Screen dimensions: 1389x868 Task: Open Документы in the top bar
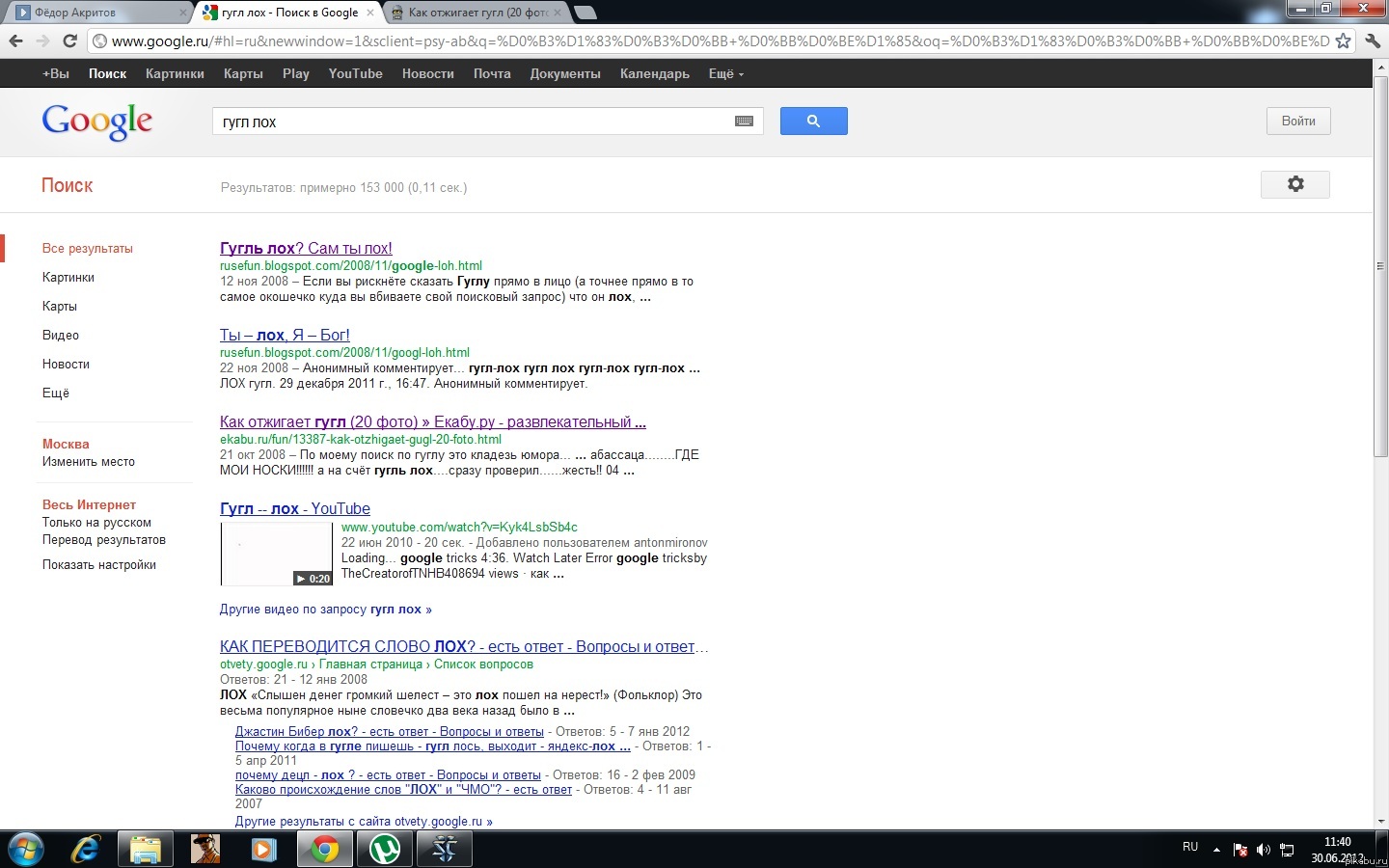(x=565, y=73)
